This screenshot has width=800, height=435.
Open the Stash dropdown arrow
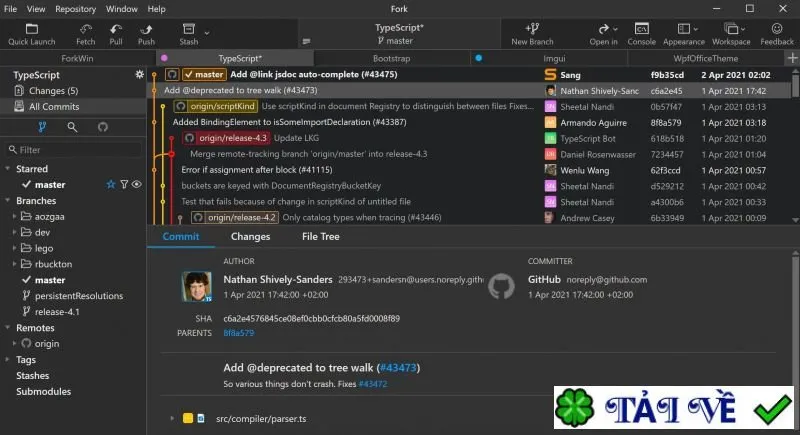[x=207, y=33]
